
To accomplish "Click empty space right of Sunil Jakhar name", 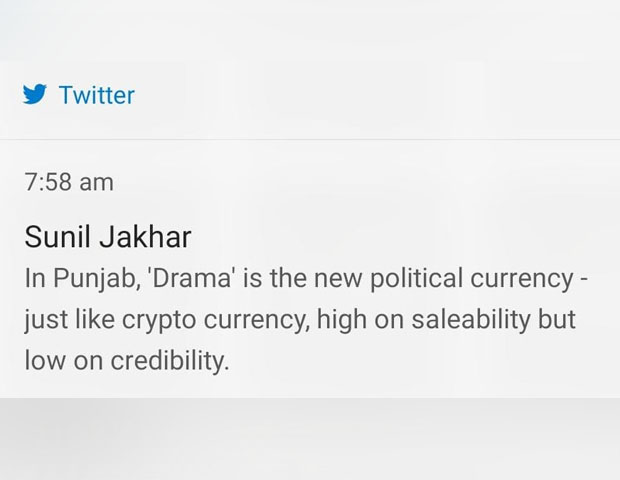I will click(403, 237).
